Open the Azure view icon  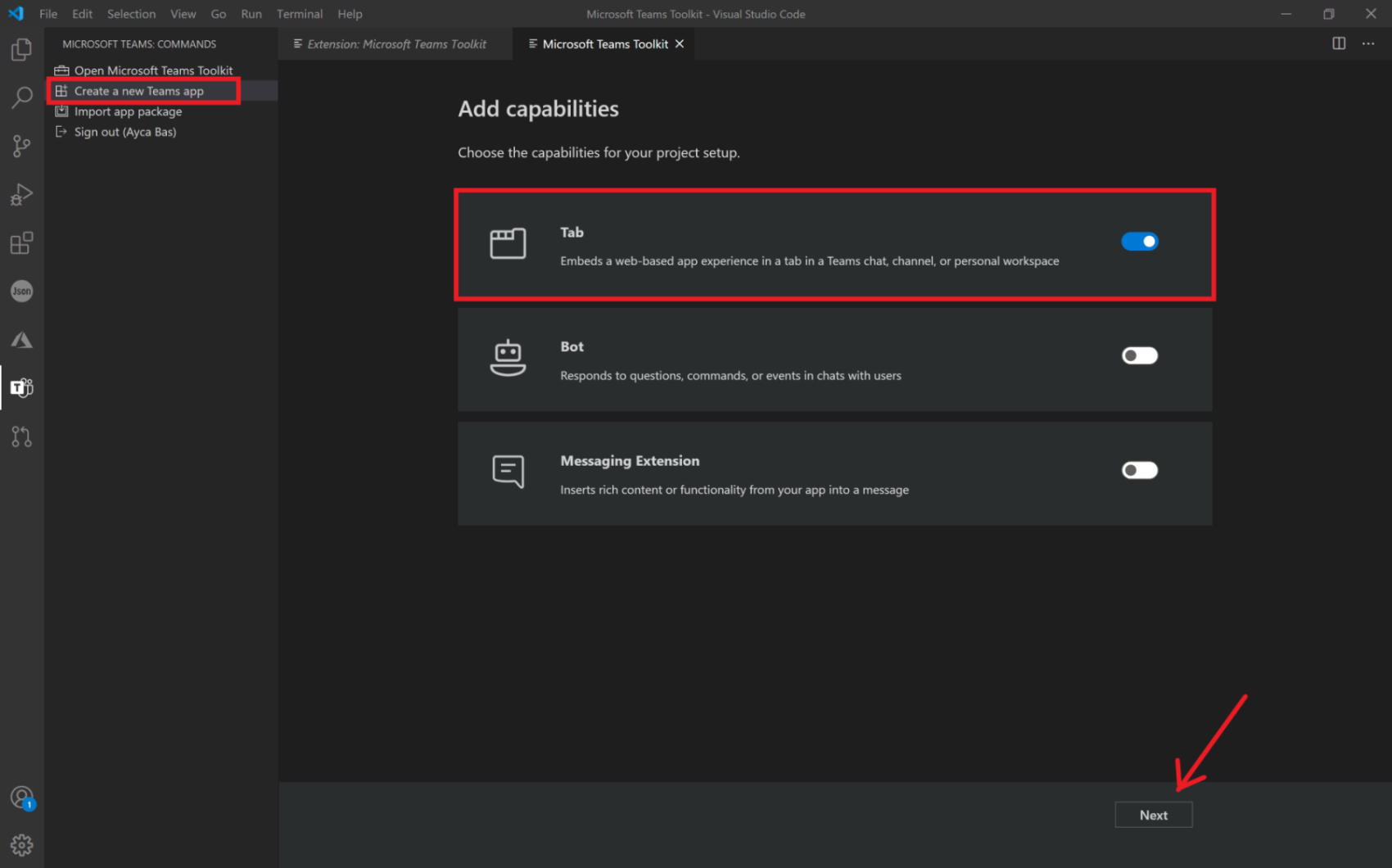[22, 339]
